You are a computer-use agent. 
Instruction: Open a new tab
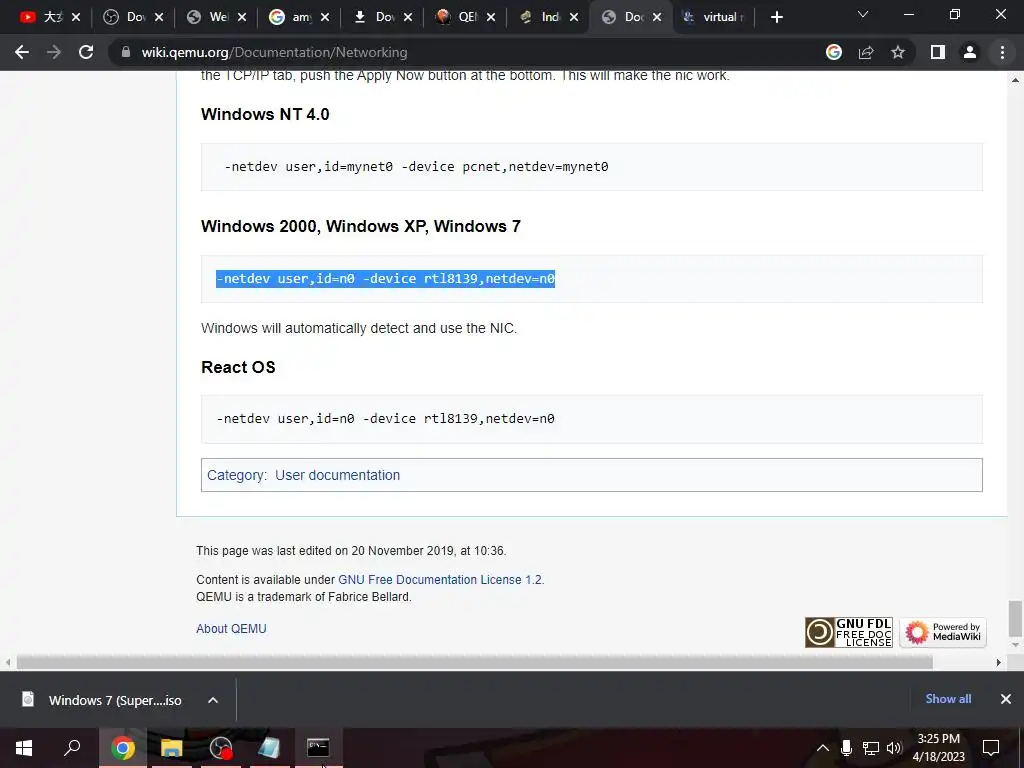tap(776, 17)
